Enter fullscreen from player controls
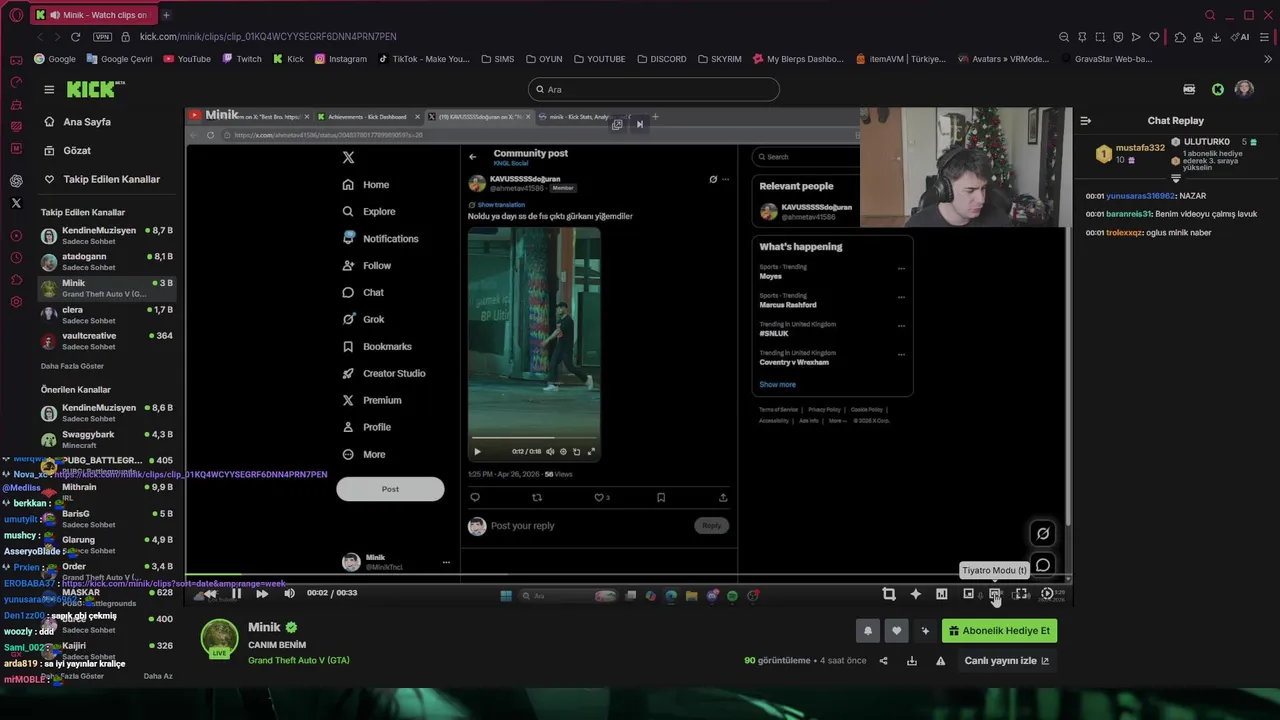 click(x=1021, y=594)
